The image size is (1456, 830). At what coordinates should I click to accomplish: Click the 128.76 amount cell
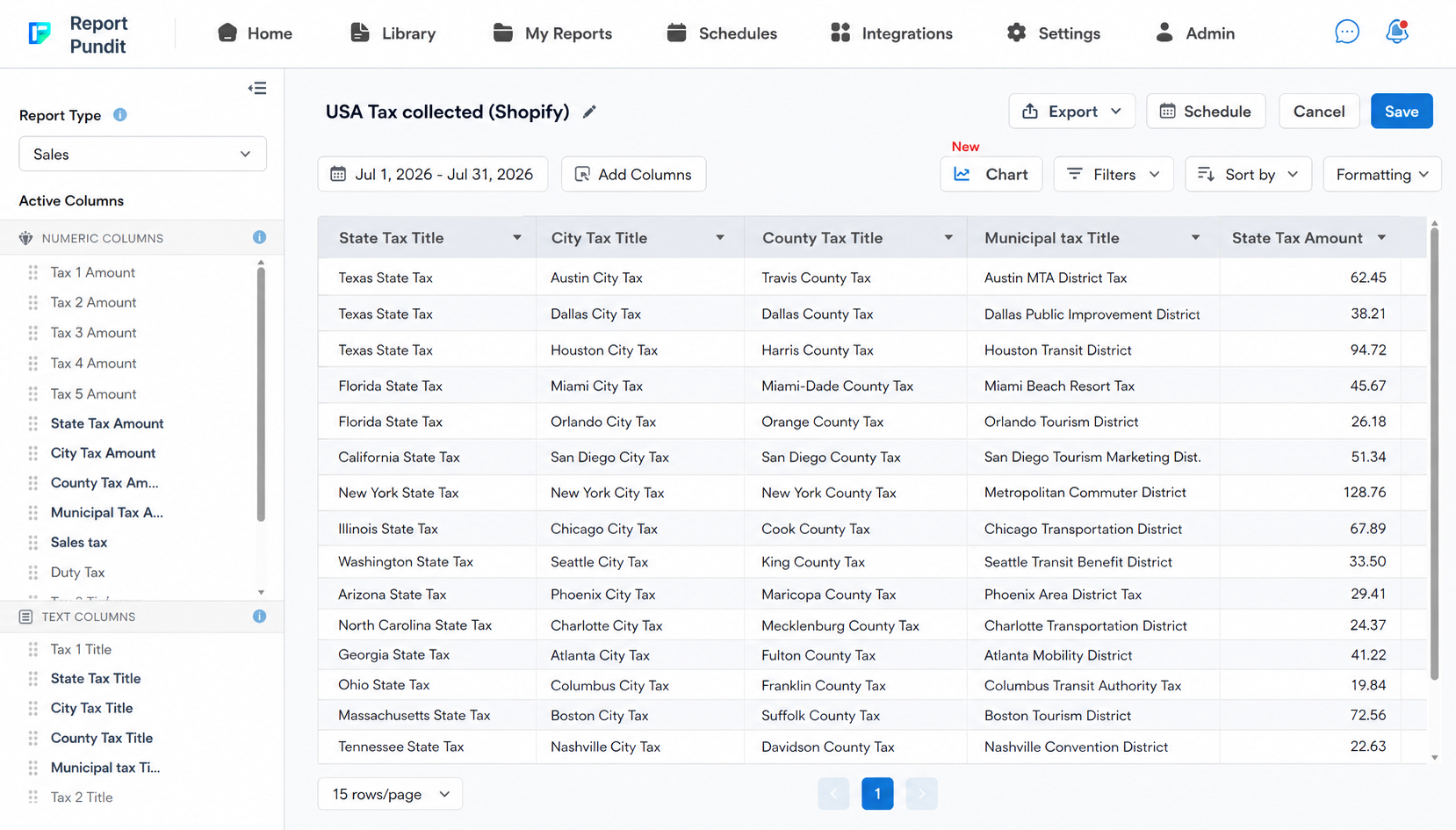point(1309,493)
